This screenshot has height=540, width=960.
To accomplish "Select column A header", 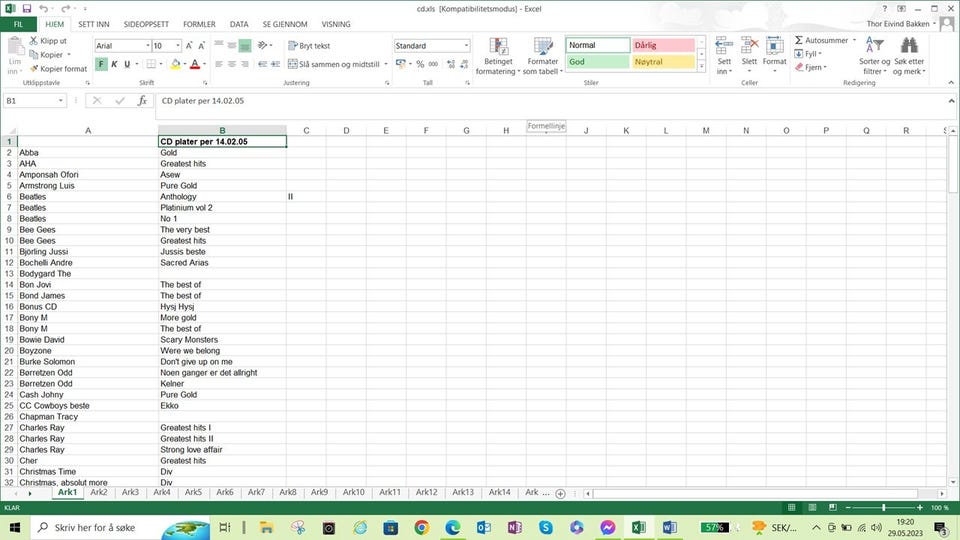I will coord(88,130).
